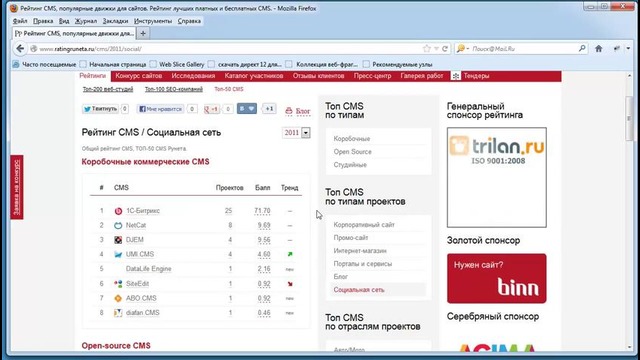Reload the page with the refresh icon

(445, 49)
